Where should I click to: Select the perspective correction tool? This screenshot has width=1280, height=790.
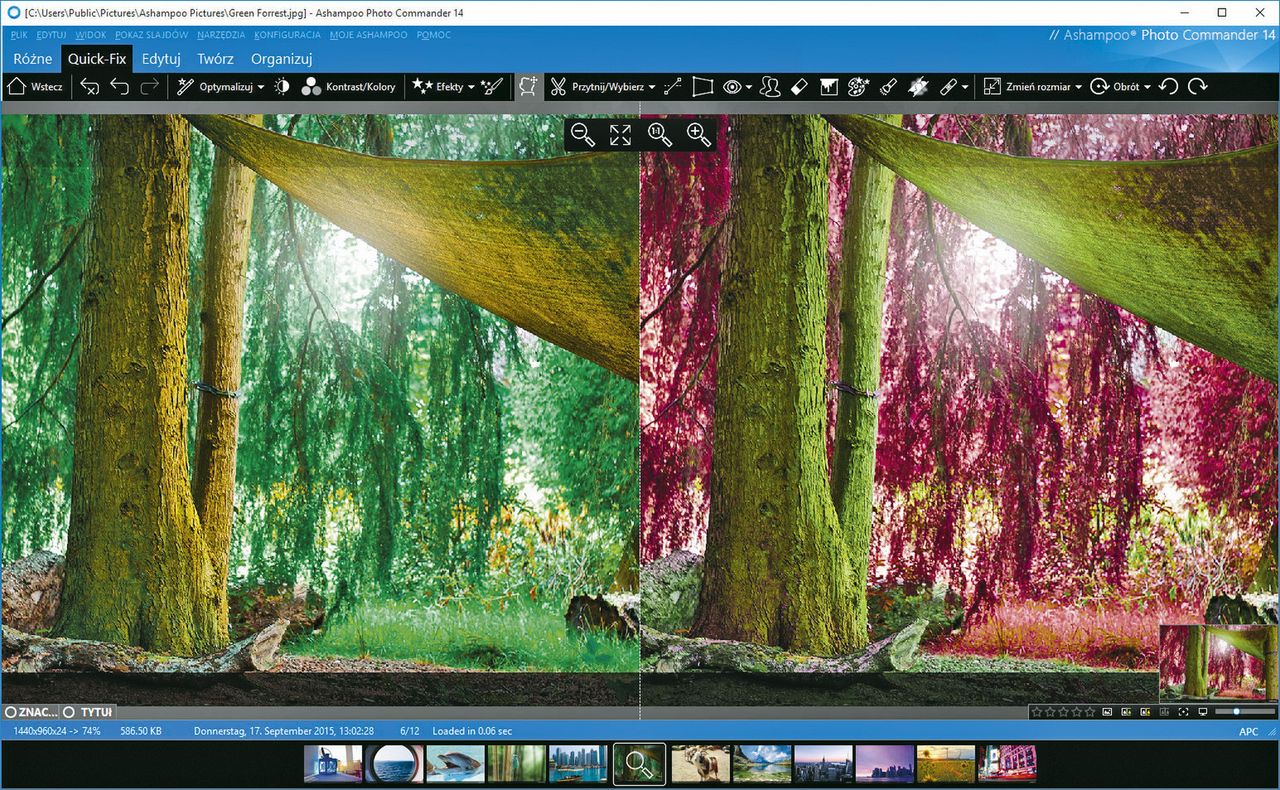click(703, 87)
